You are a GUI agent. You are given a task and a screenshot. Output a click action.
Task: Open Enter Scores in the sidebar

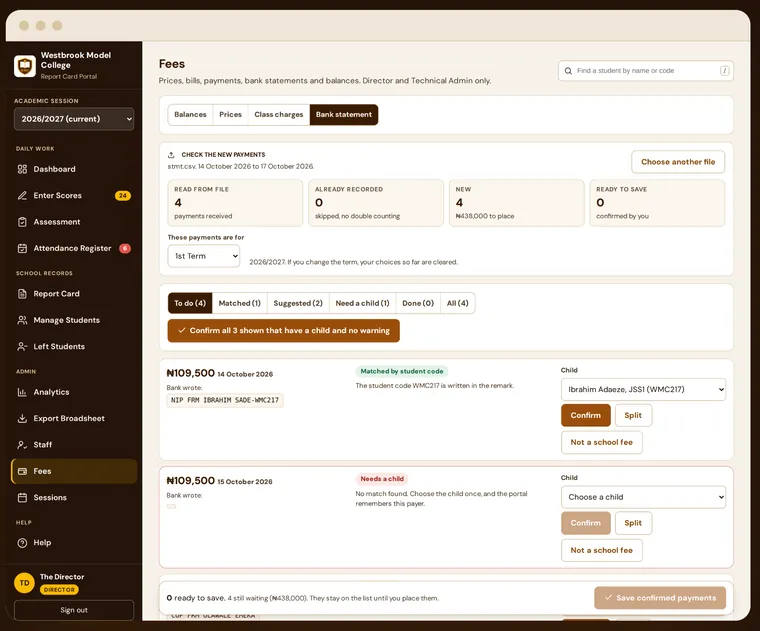74,196
